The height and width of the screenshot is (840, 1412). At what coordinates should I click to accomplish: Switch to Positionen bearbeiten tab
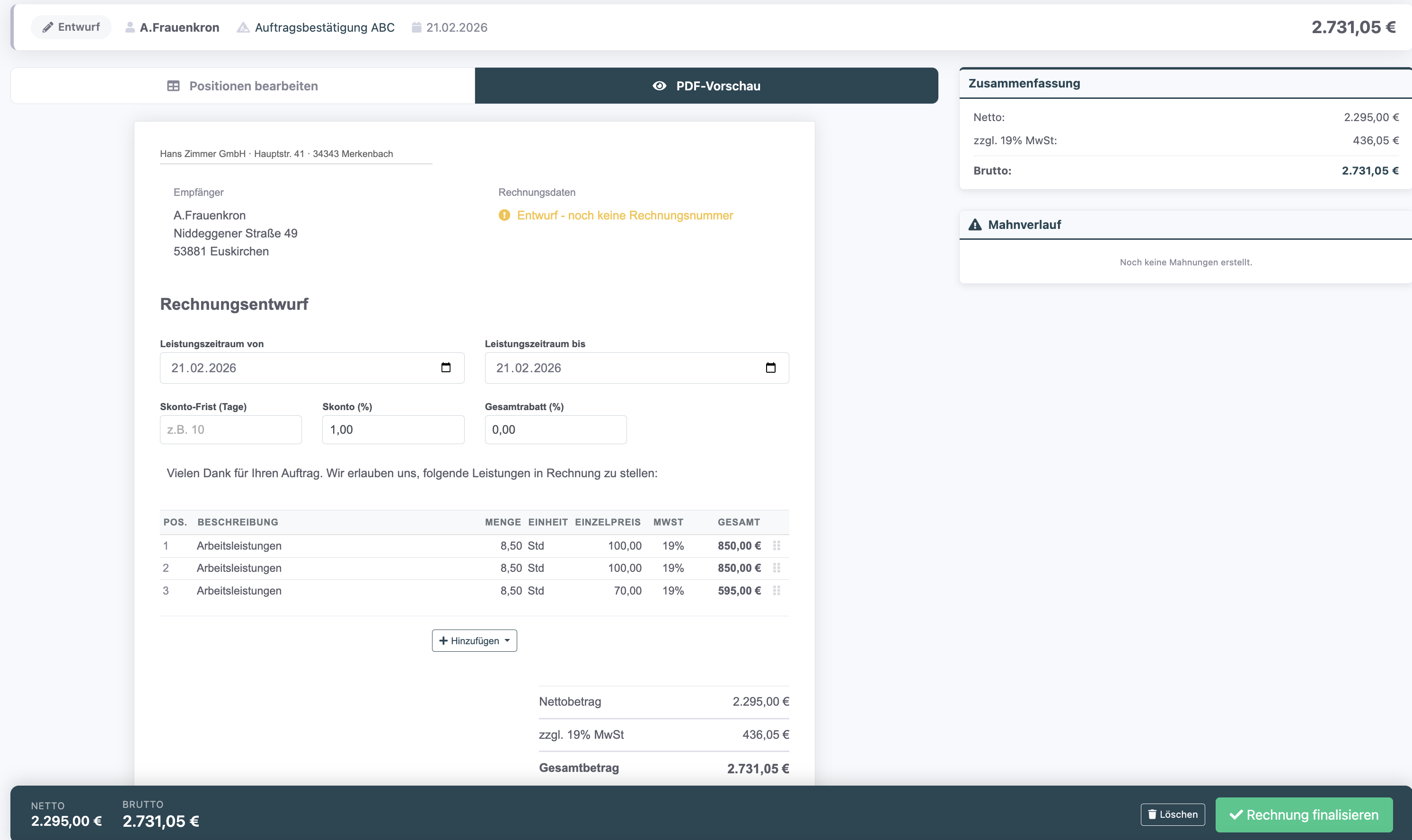click(242, 86)
